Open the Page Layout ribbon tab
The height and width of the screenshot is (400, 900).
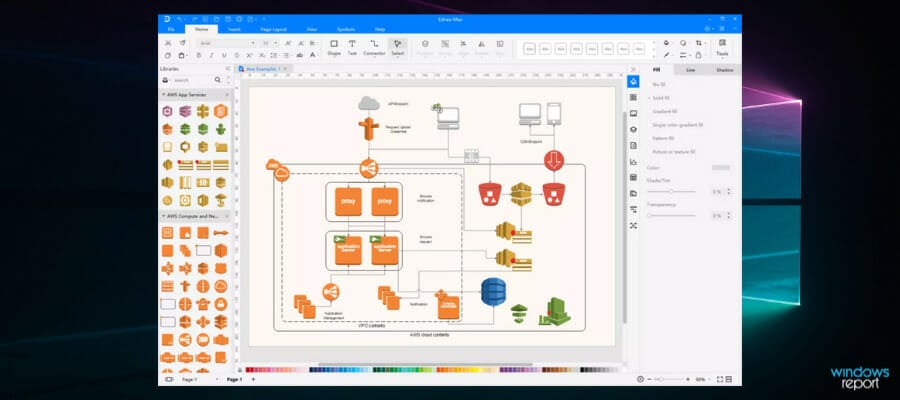(x=273, y=29)
